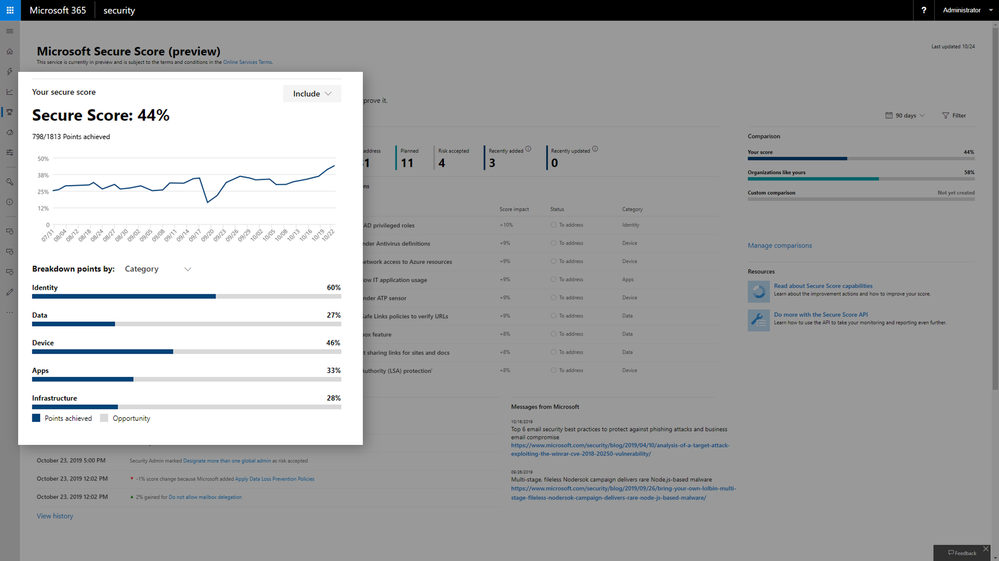Open the help question mark icon
Screen dimensions: 999x561
point(923,10)
